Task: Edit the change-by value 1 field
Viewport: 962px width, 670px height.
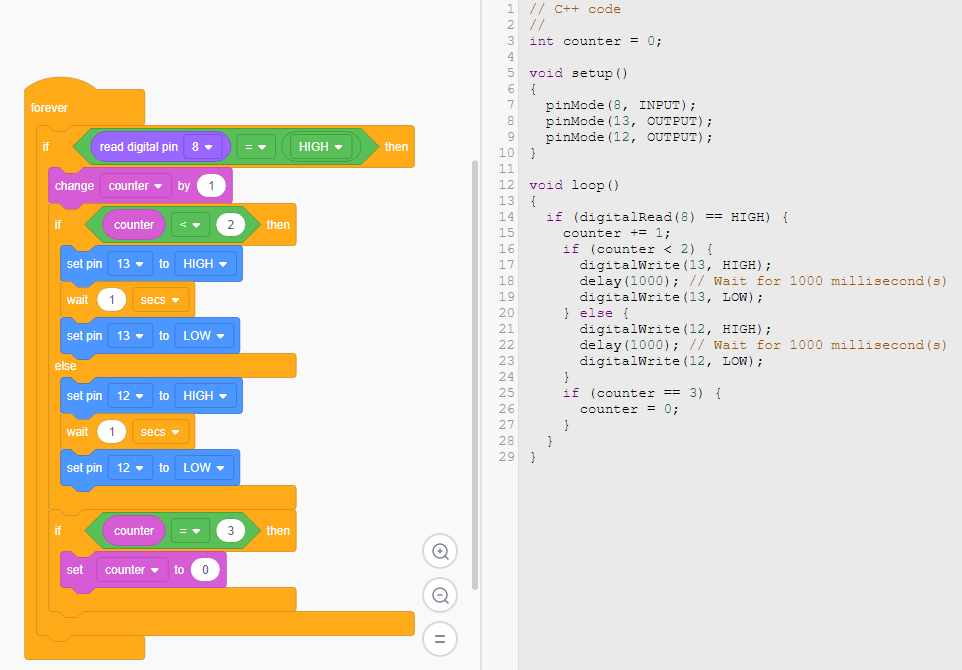Action: (x=212, y=186)
